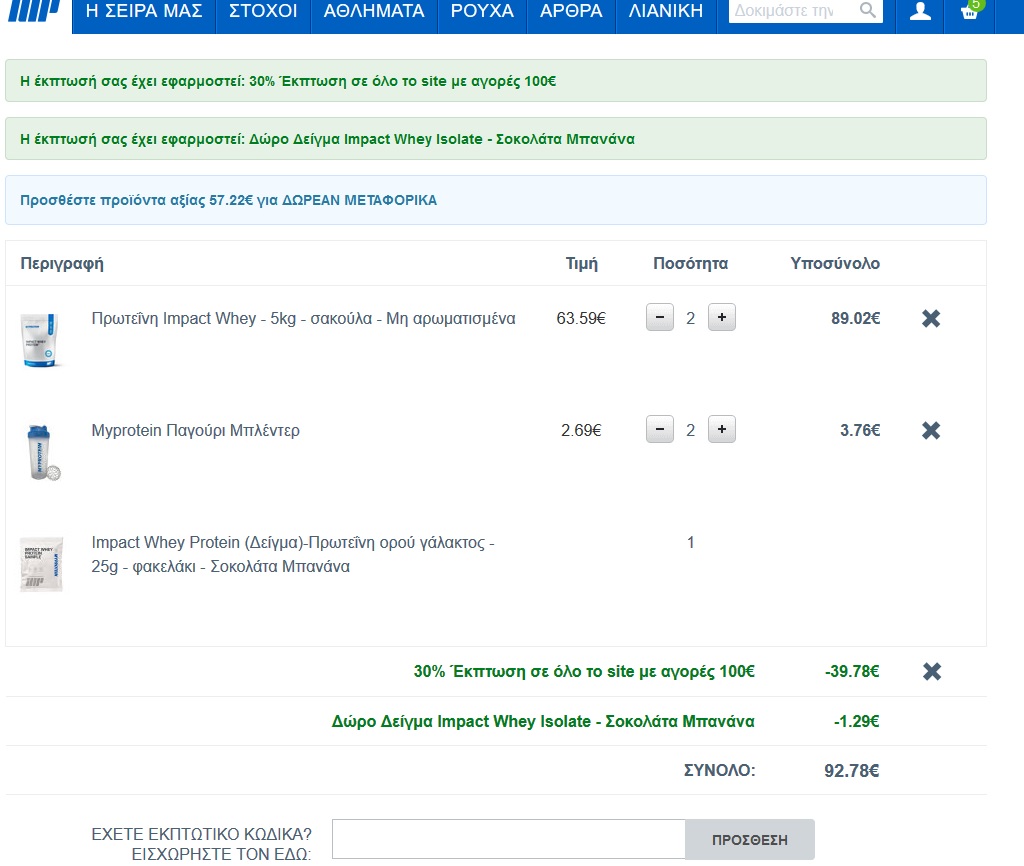Open the ΑΘΛΗΜΑΤΑ menu
1024x866 pixels.
point(374,11)
